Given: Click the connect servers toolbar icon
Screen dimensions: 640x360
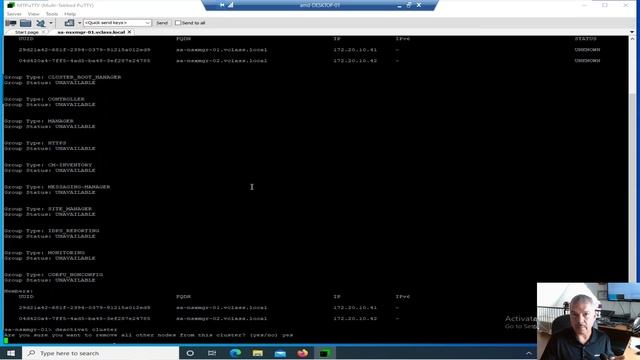Looking at the screenshot, I should 41,23.
